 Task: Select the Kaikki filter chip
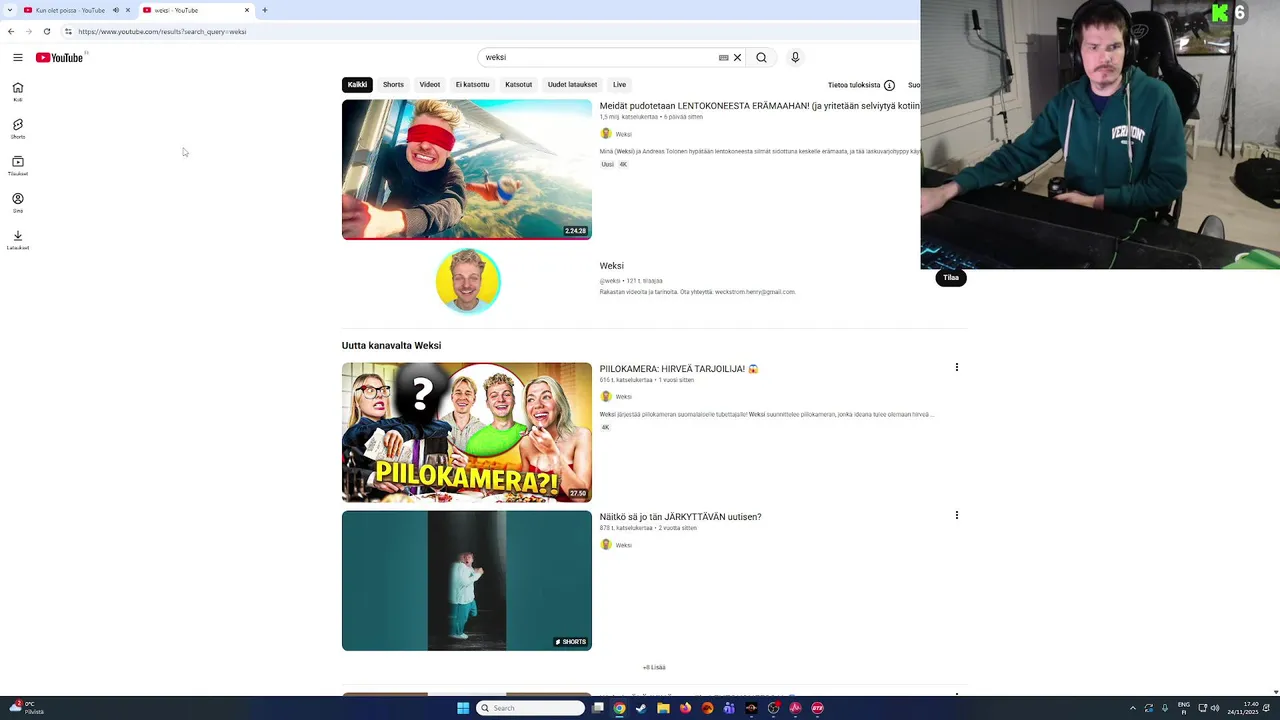(x=357, y=84)
